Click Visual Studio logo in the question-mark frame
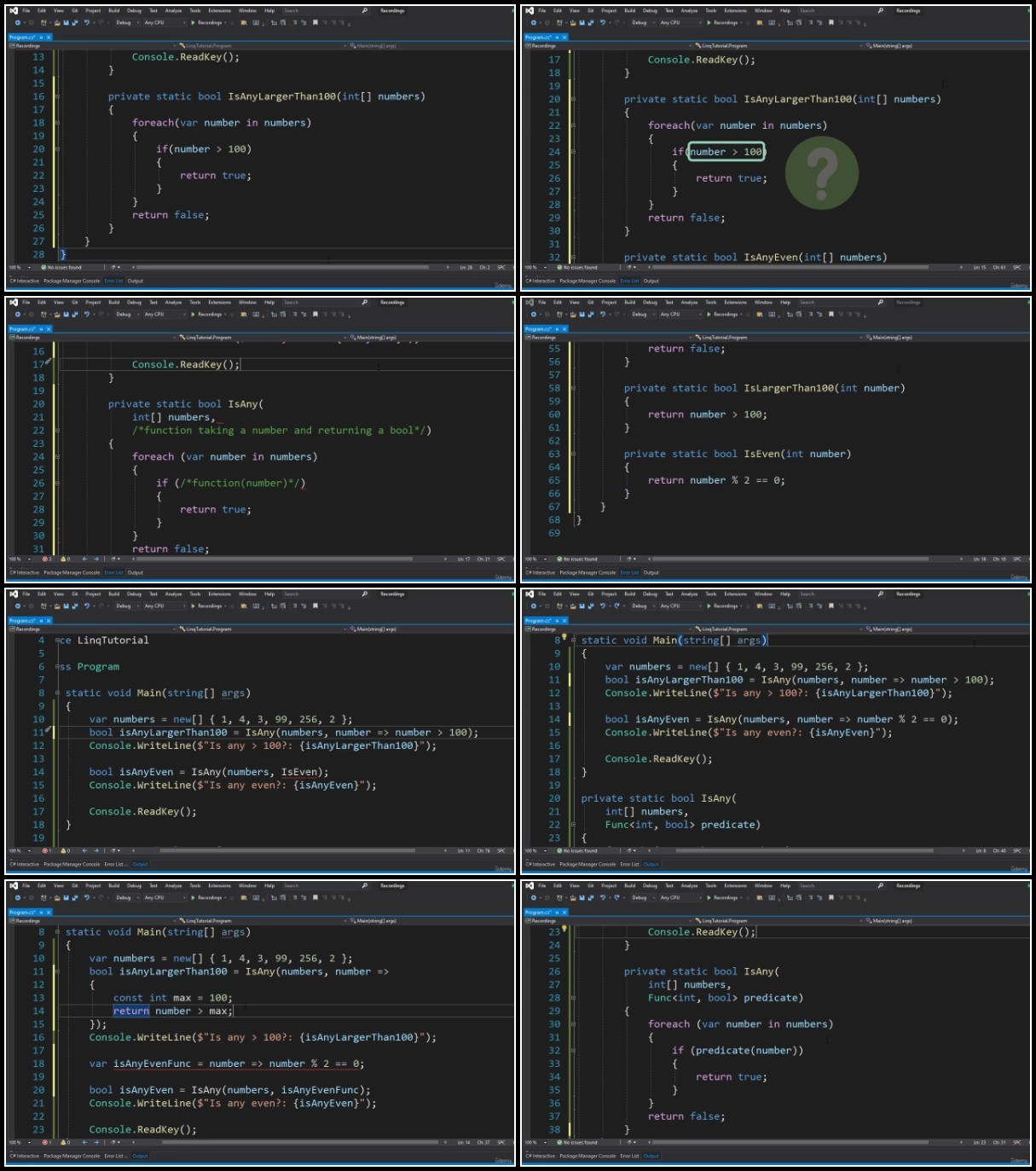The width and height of the screenshot is (1036, 1171). (530, 11)
